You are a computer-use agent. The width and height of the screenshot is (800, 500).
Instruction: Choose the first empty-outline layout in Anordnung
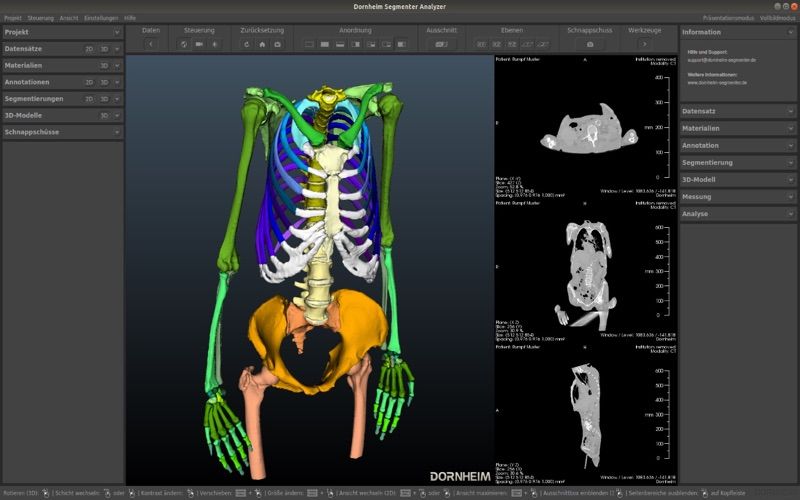click(x=309, y=44)
